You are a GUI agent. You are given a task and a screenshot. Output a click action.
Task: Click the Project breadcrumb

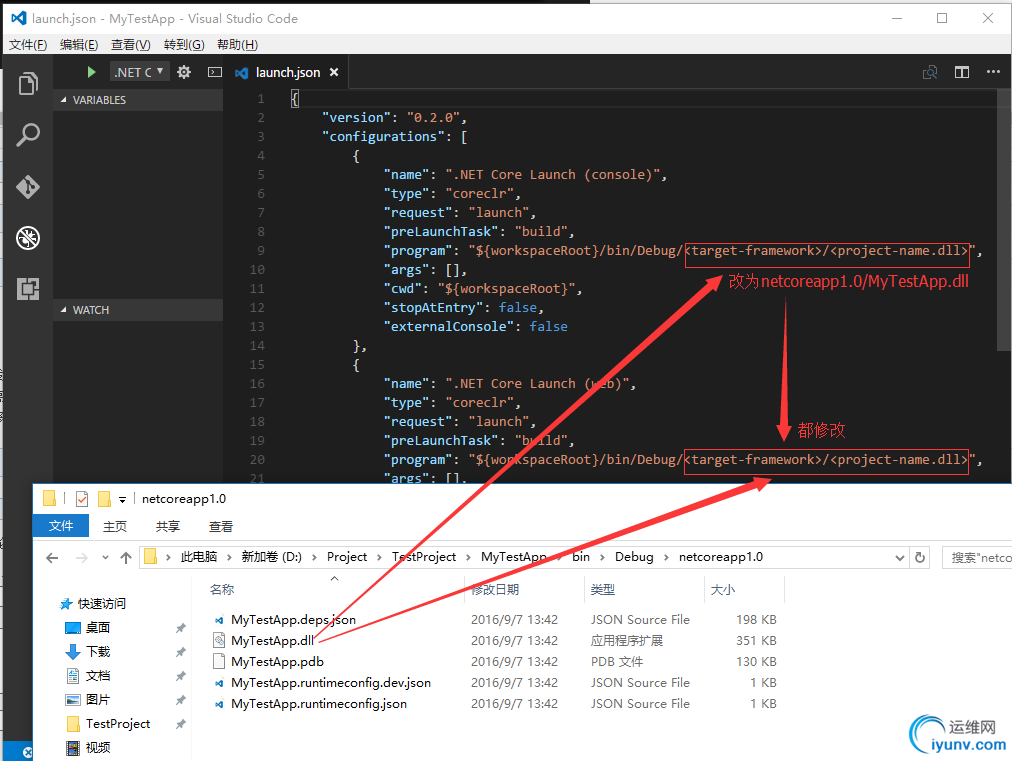coord(347,557)
